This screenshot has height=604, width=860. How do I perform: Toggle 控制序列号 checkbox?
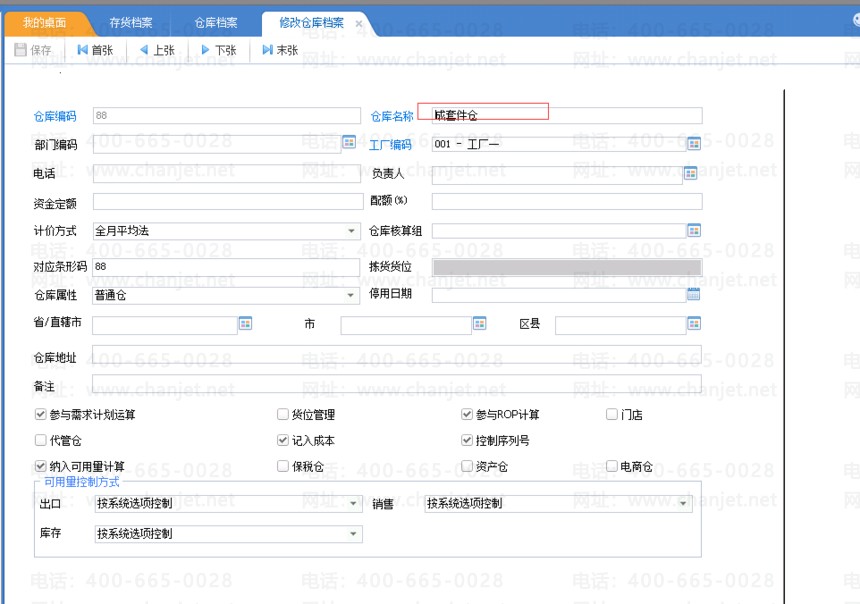click(467, 440)
